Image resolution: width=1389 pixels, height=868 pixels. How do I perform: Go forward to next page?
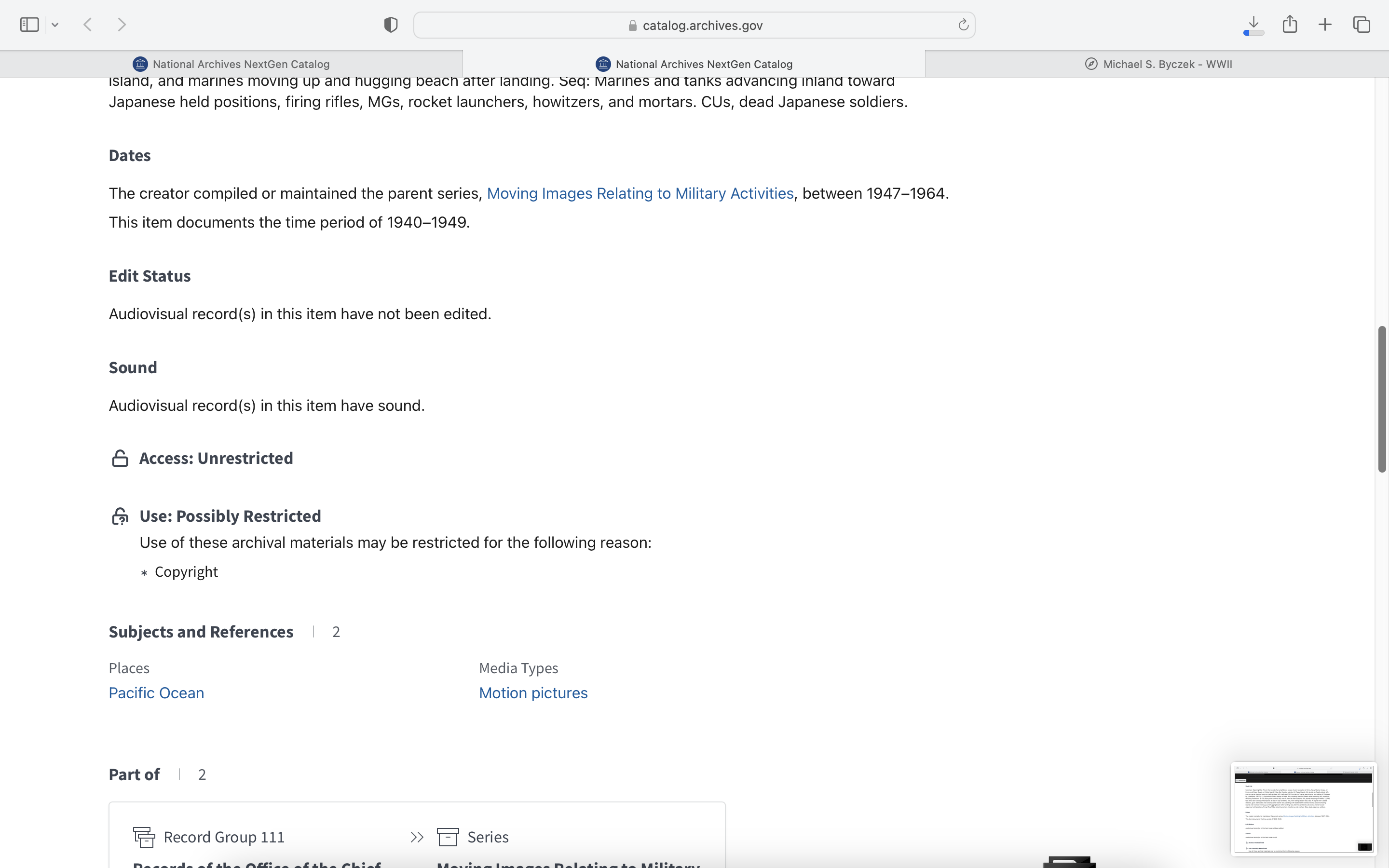coord(122,25)
